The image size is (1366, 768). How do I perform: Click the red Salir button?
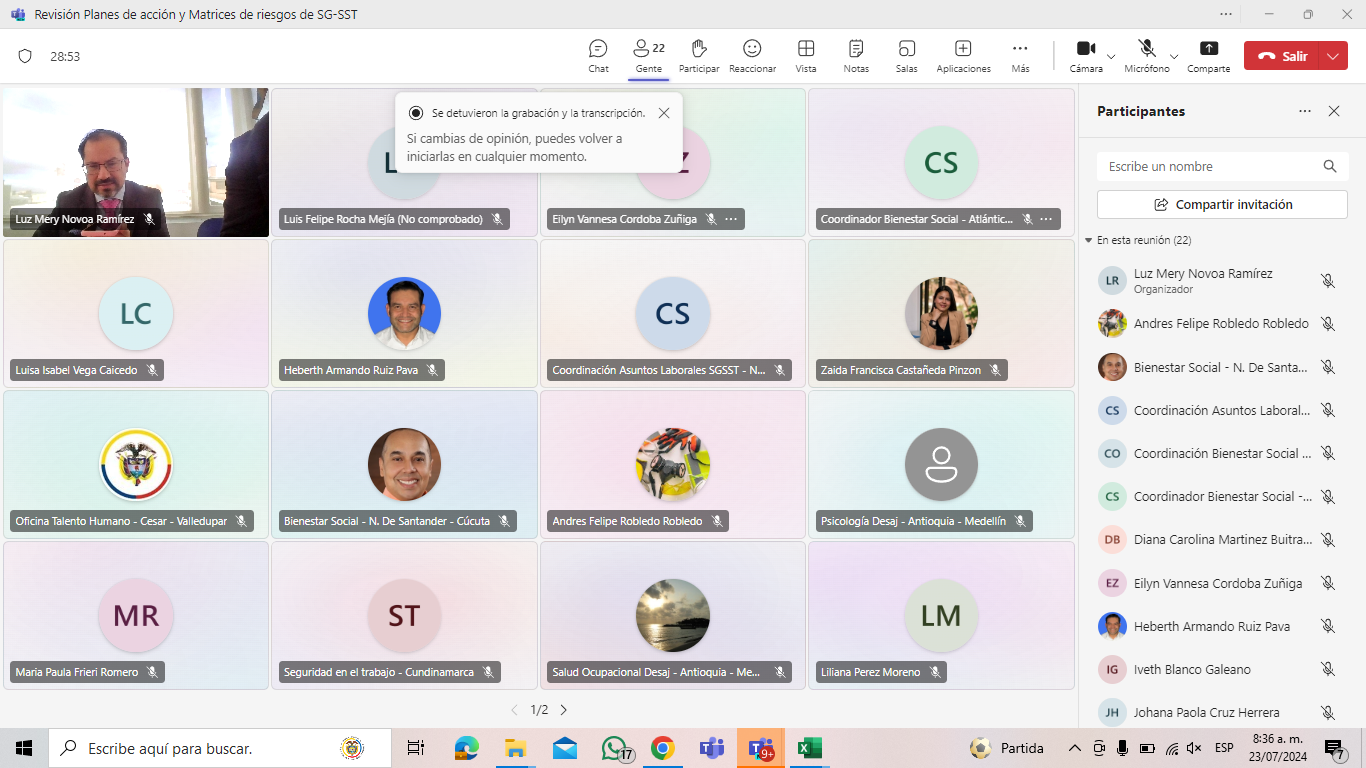point(1282,56)
